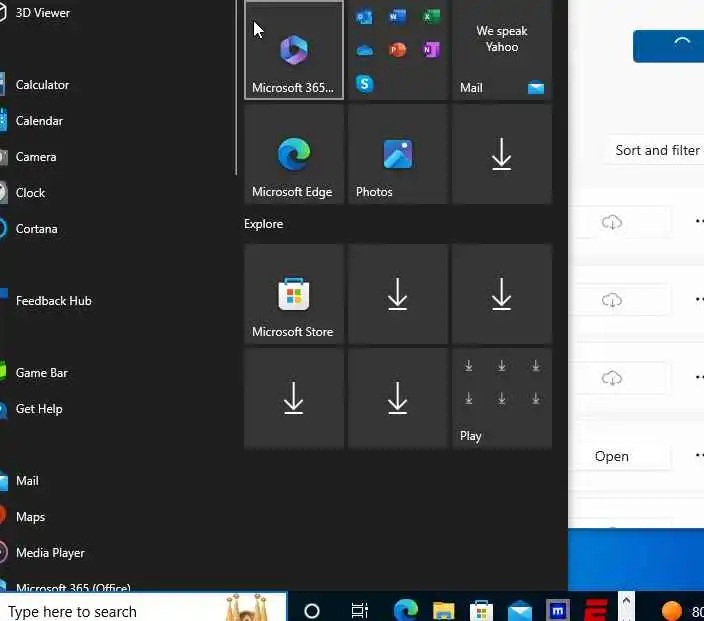Open Microsoft Store from taskbar

pos(481,611)
